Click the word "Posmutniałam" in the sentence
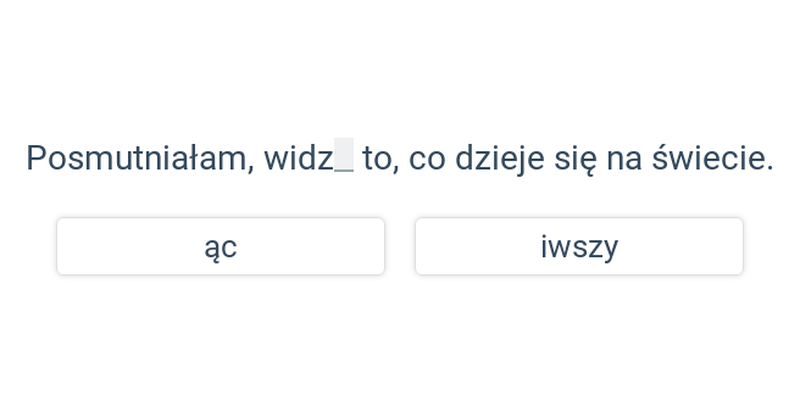800x400 pixels. coord(136,158)
